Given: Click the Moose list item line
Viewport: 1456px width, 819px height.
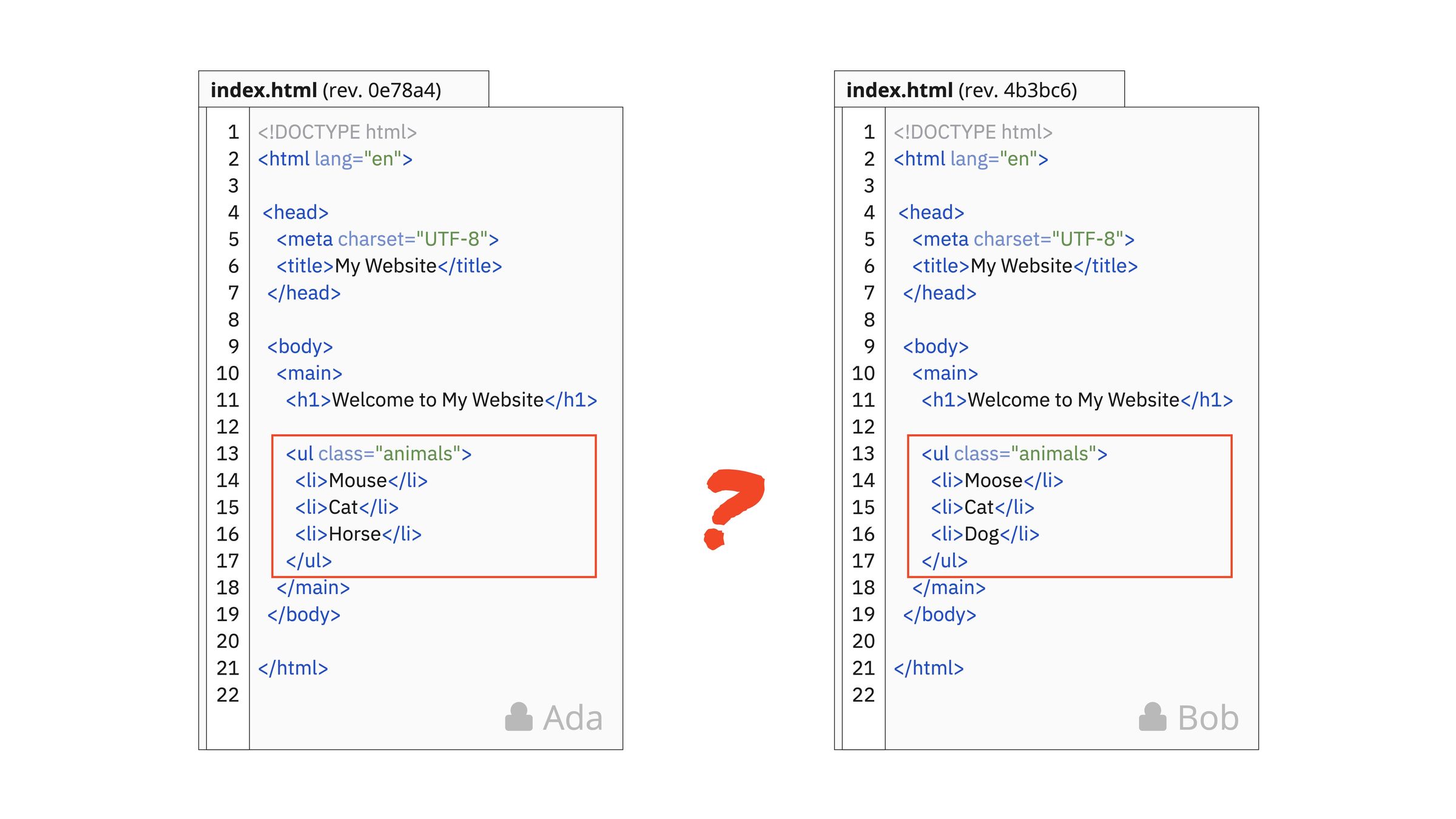Looking at the screenshot, I should [997, 480].
